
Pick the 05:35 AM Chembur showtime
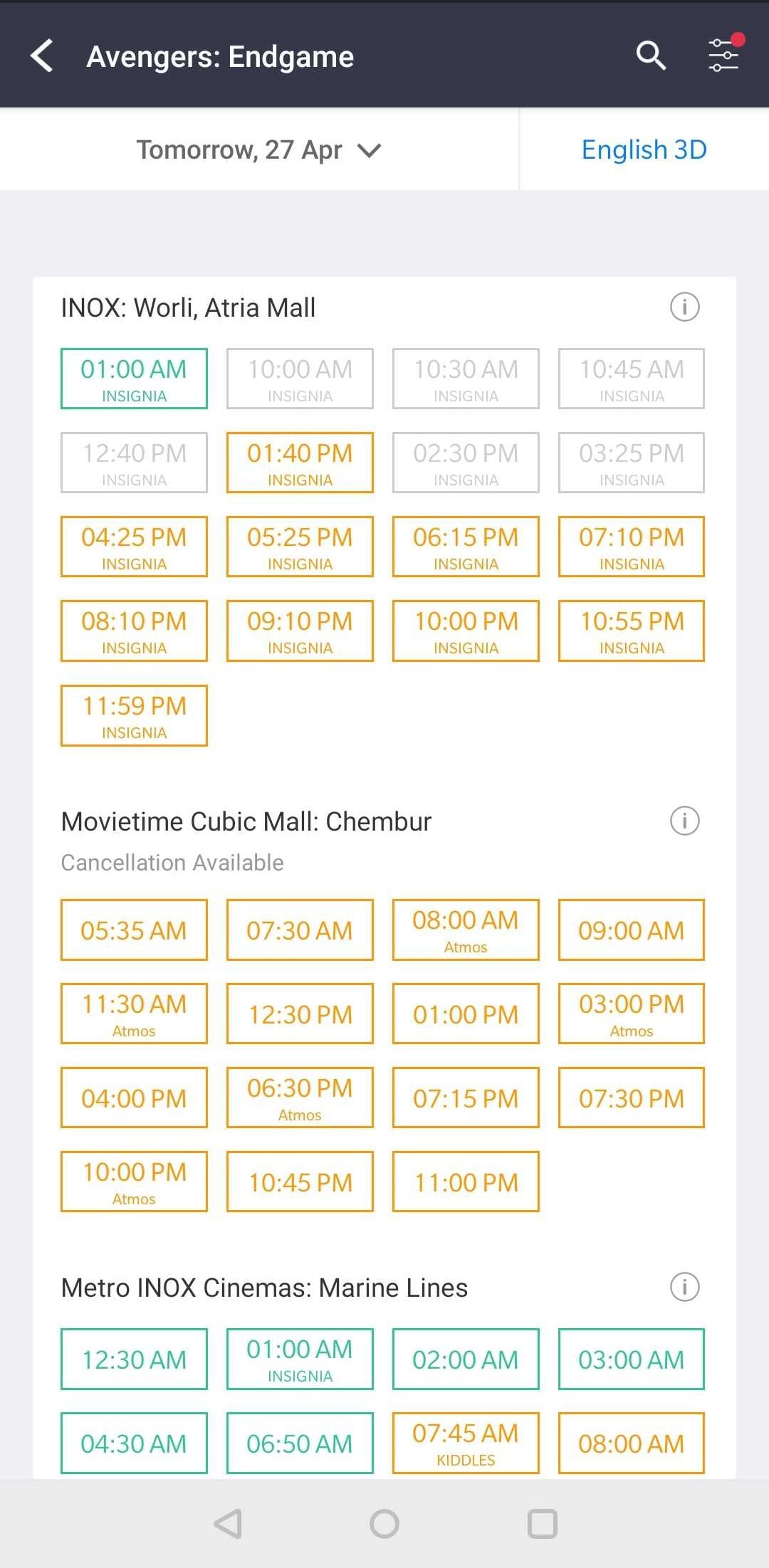pos(134,930)
